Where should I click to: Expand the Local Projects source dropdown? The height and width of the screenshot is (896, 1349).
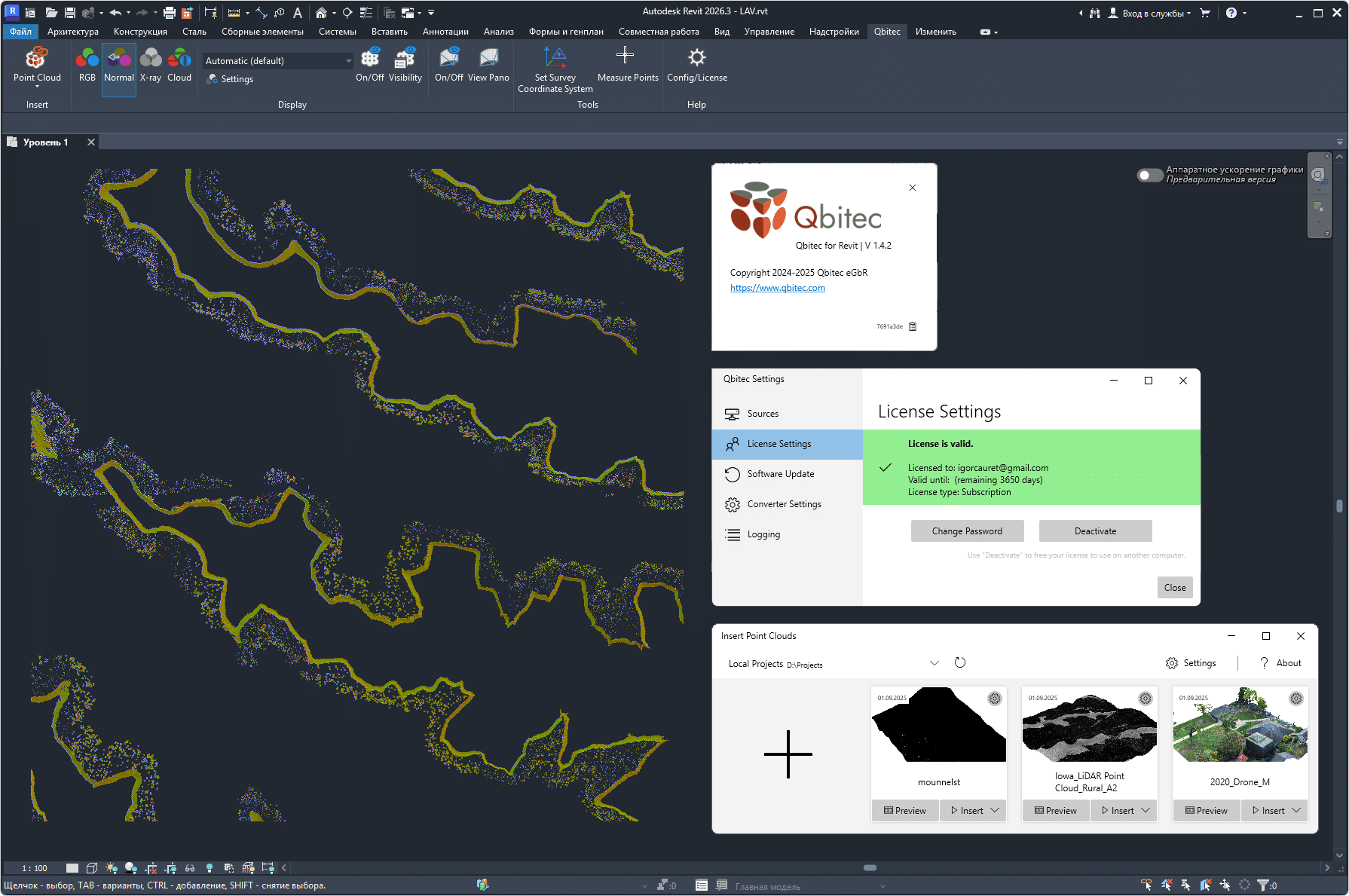click(x=935, y=662)
